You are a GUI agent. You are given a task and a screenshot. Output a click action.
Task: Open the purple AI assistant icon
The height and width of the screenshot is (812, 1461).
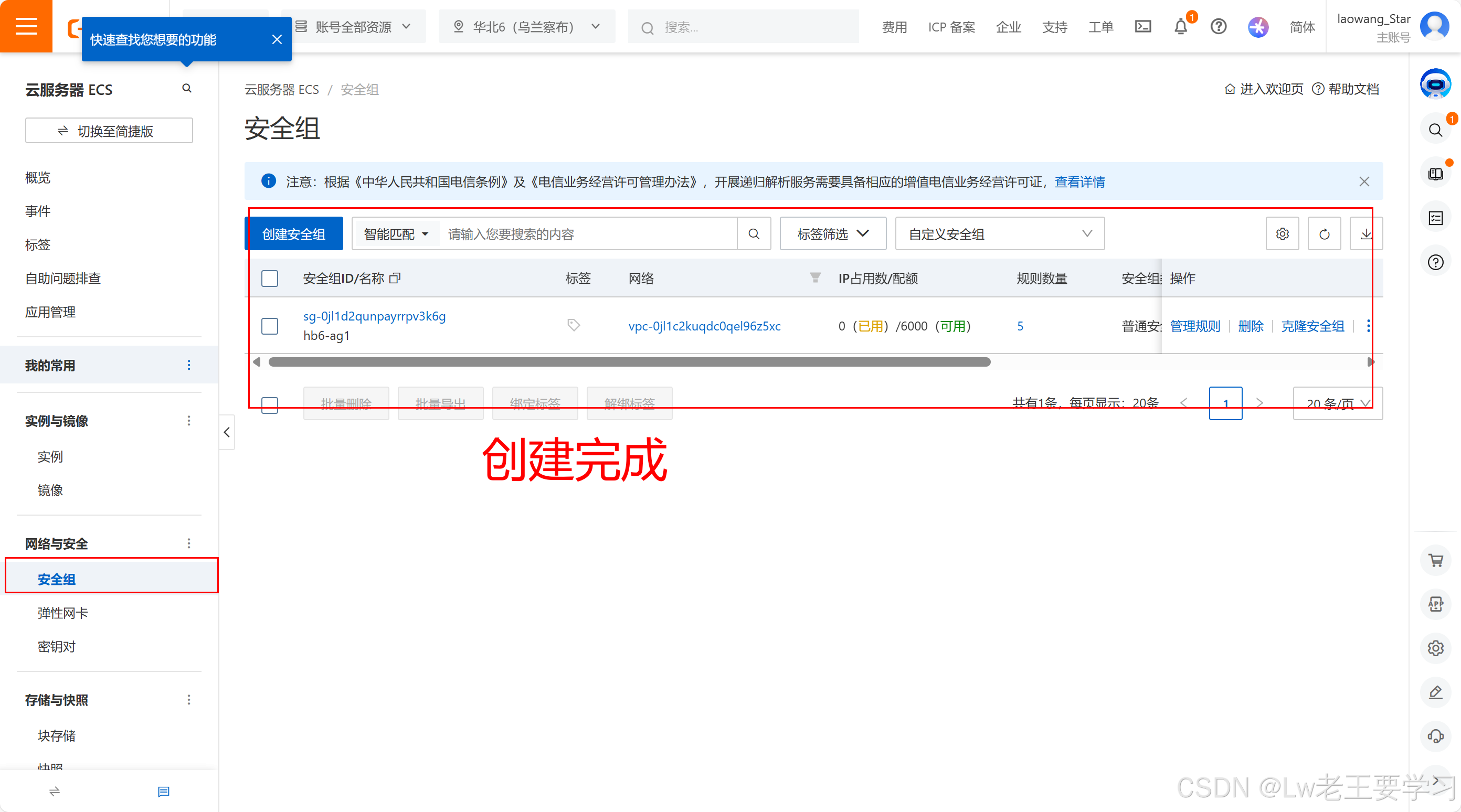(1258, 27)
